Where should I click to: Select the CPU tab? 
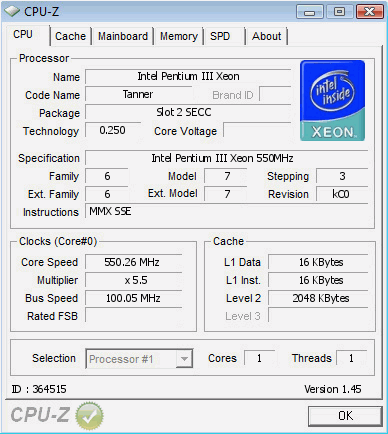[23, 34]
